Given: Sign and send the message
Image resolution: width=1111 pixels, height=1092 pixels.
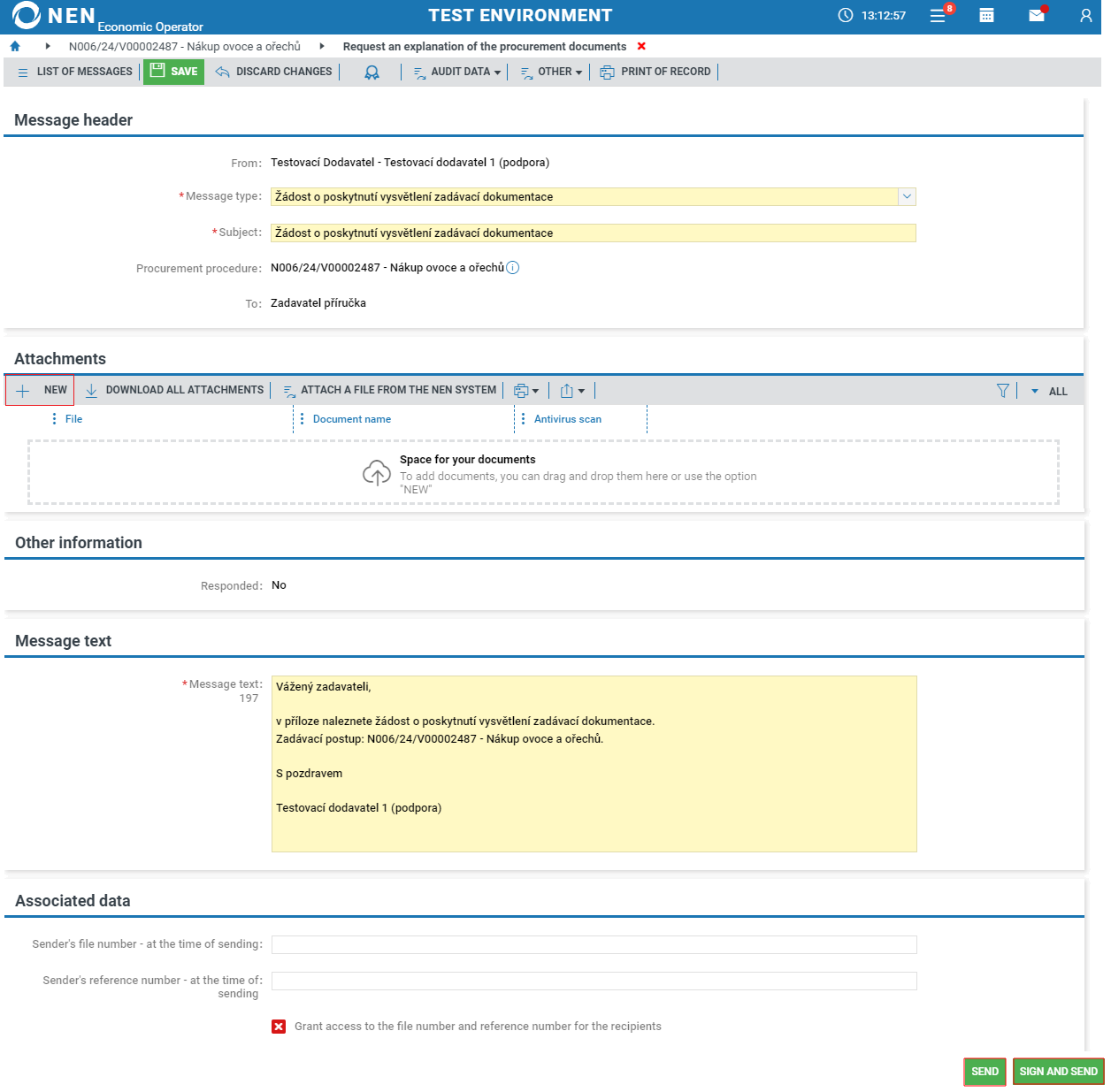Looking at the screenshot, I should pyautogui.click(x=1058, y=1072).
